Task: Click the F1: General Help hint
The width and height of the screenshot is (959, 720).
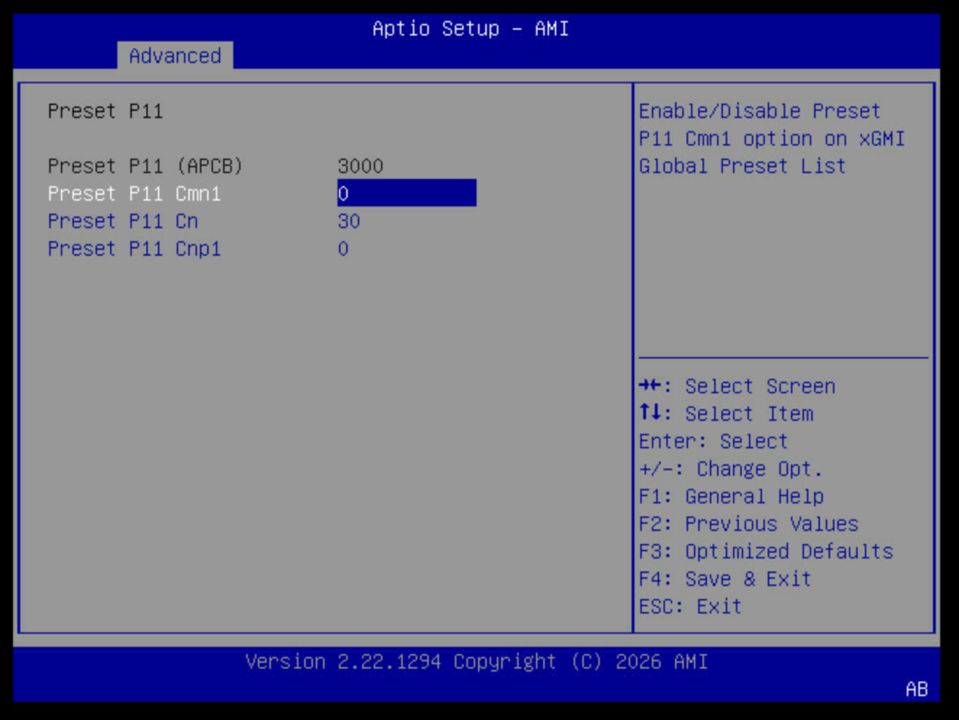Action: (731, 496)
